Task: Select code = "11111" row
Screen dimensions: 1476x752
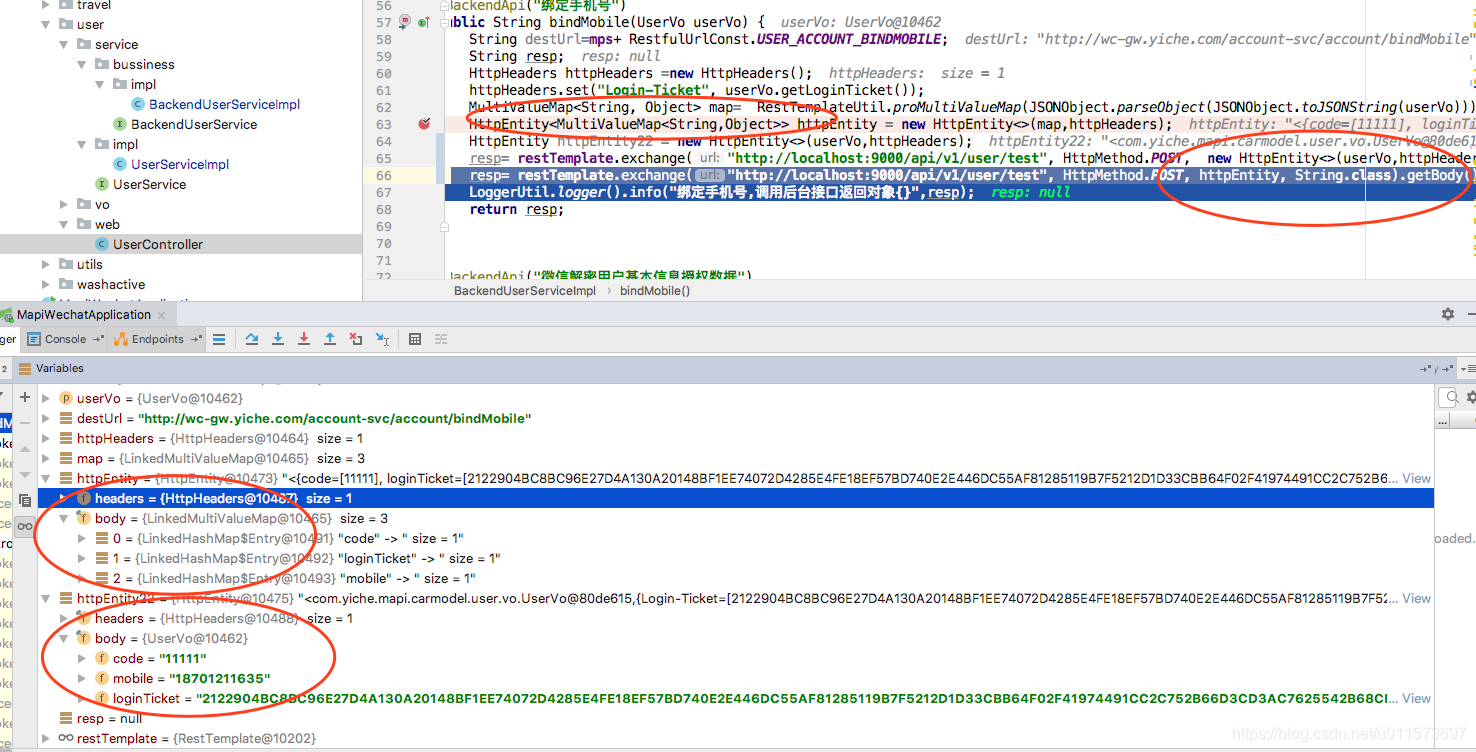Action: 736,658
